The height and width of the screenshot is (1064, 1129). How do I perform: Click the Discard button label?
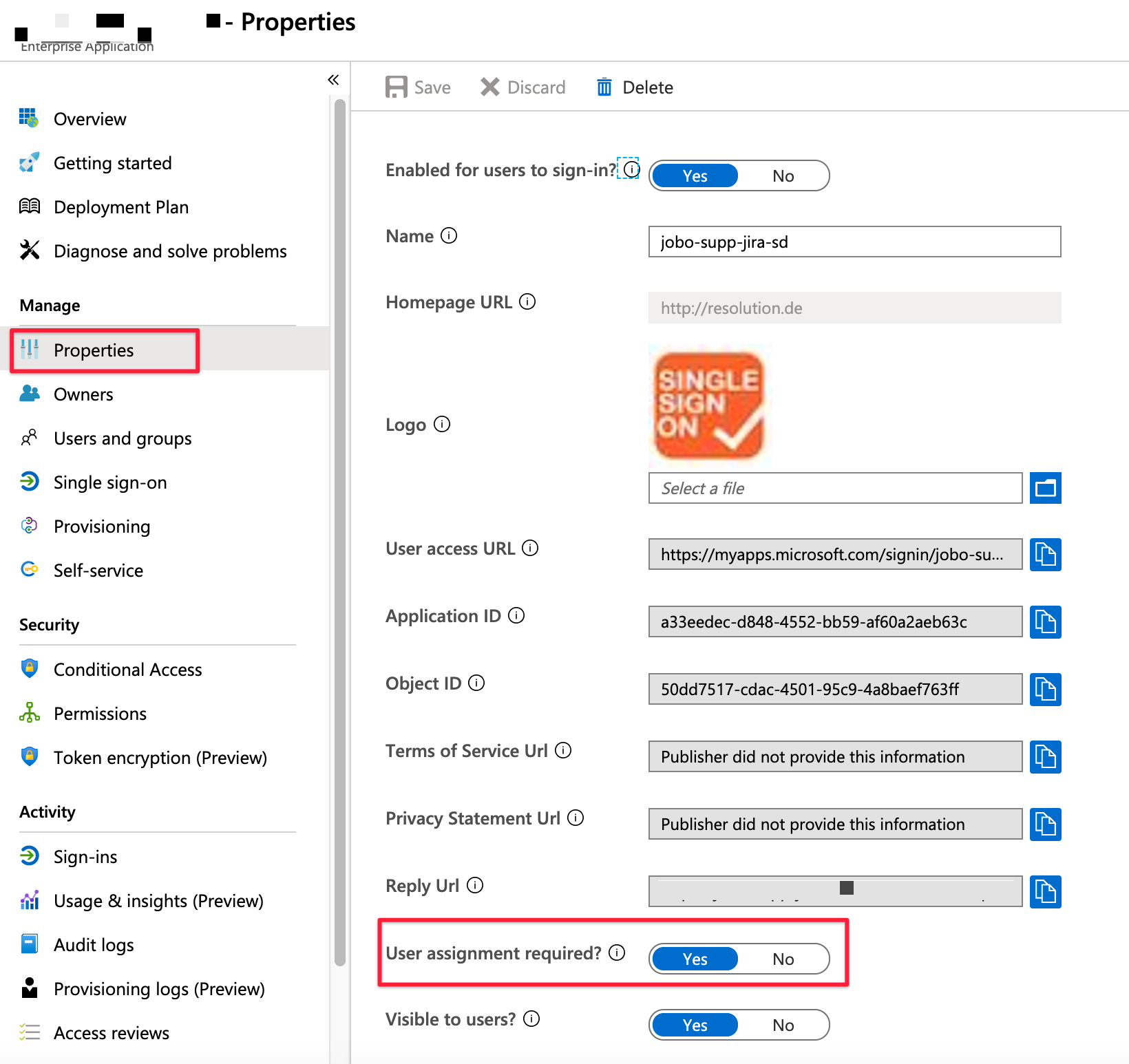click(536, 87)
